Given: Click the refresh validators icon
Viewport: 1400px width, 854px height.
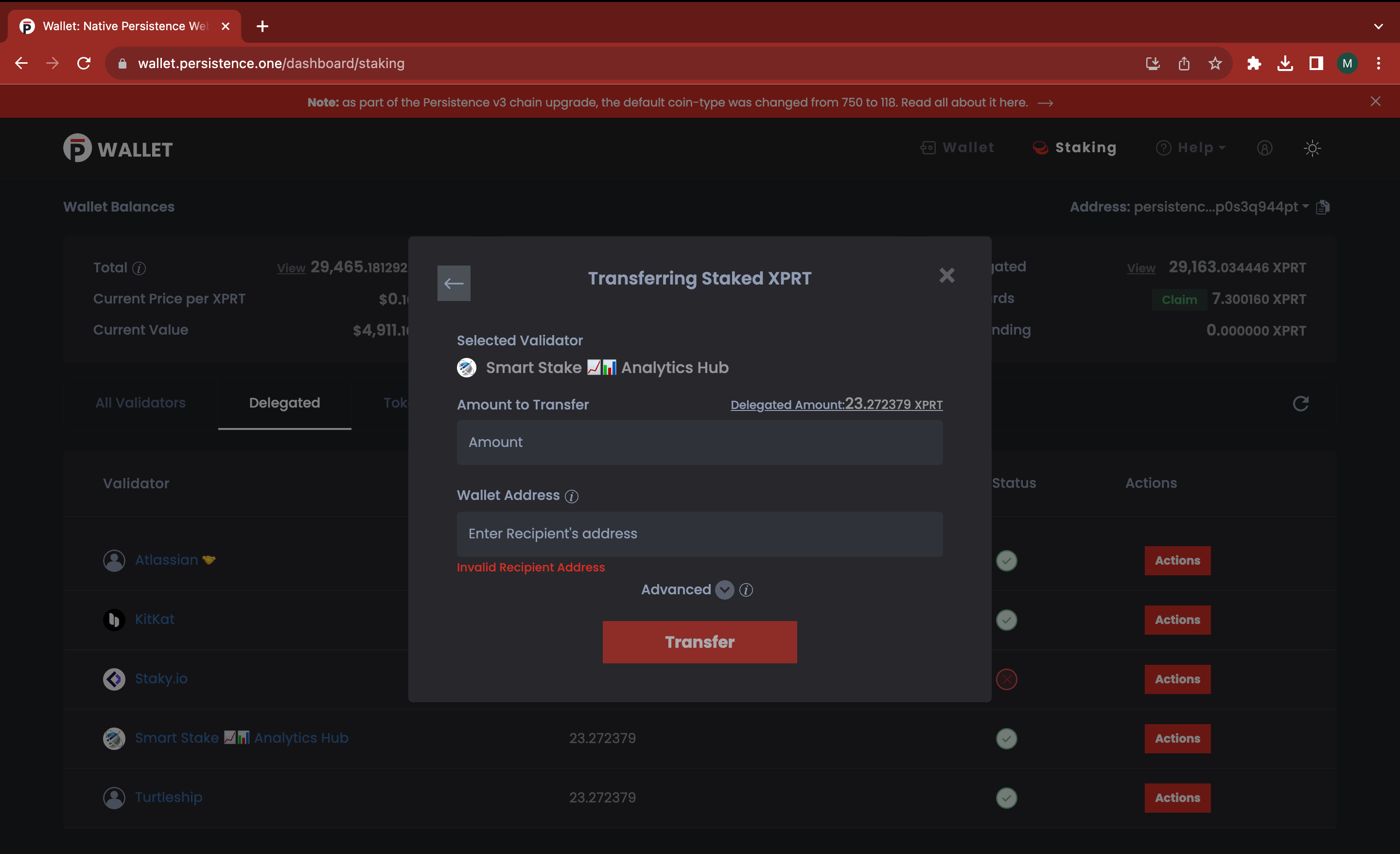Looking at the screenshot, I should [x=1300, y=403].
